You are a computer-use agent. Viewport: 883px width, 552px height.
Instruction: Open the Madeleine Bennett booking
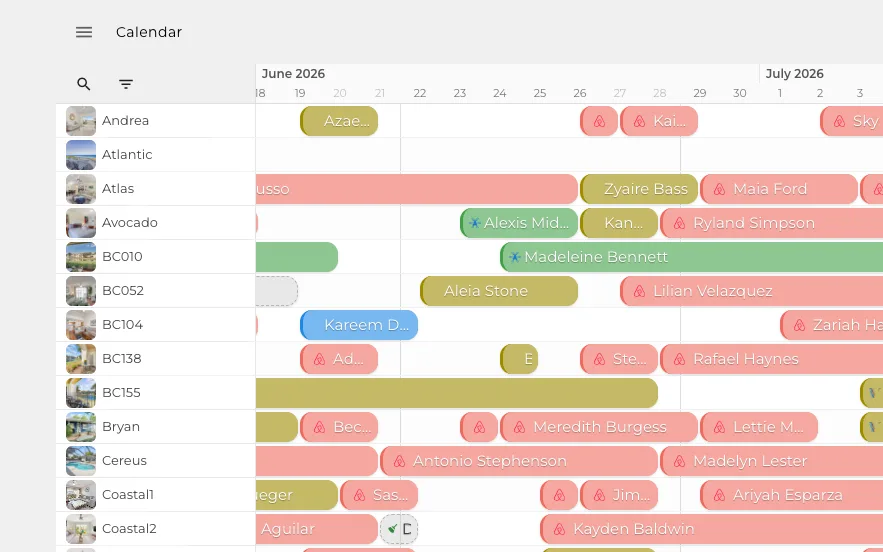tap(692, 257)
